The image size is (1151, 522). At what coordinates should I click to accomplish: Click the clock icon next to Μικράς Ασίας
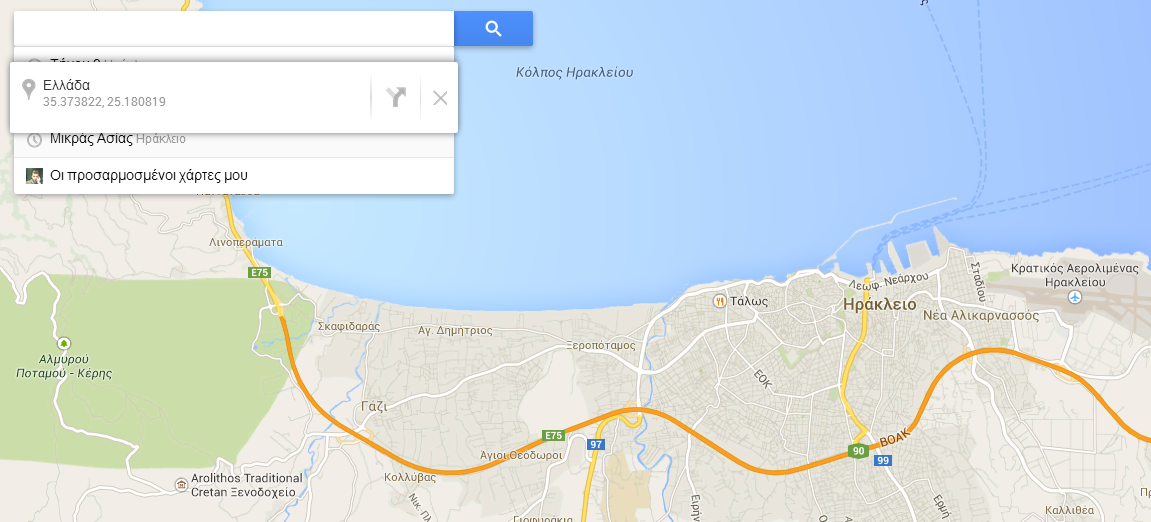click(x=34, y=139)
